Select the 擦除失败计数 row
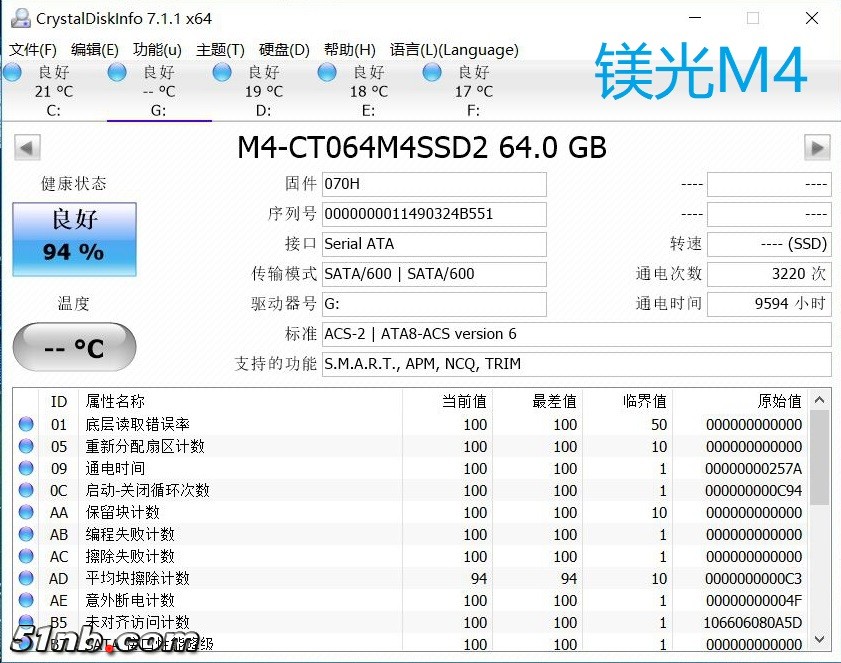 (x=411, y=556)
